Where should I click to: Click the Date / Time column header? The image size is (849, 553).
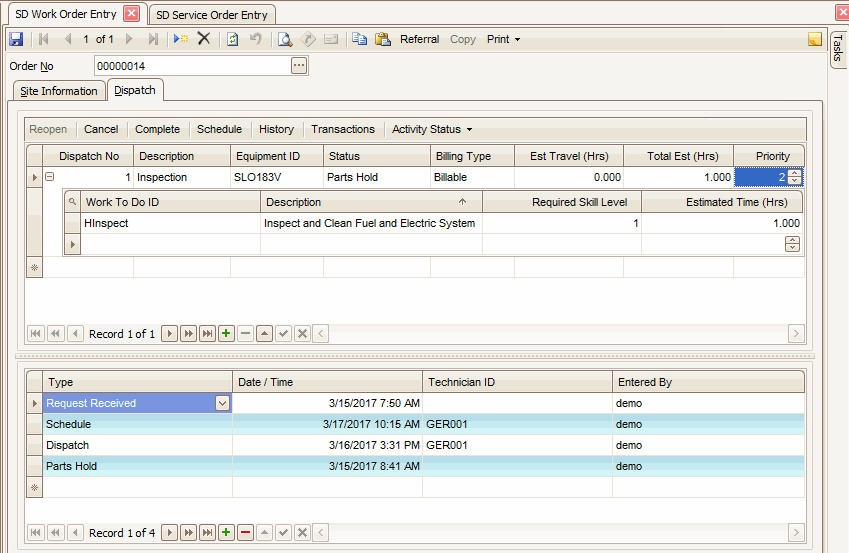[327, 382]
